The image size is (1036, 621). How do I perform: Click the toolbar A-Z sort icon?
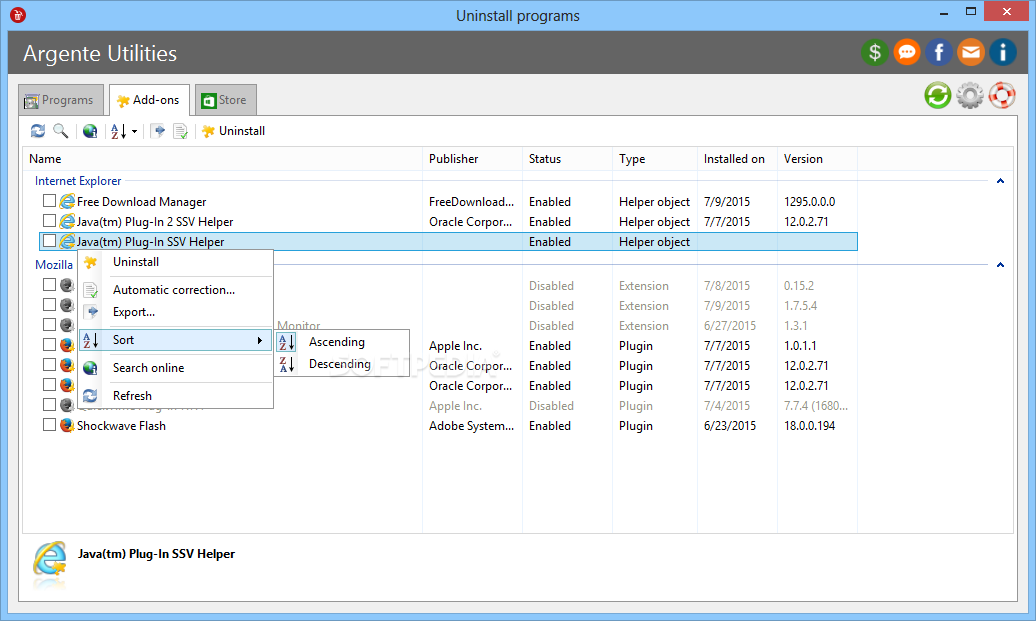click(x=118, y=131)
